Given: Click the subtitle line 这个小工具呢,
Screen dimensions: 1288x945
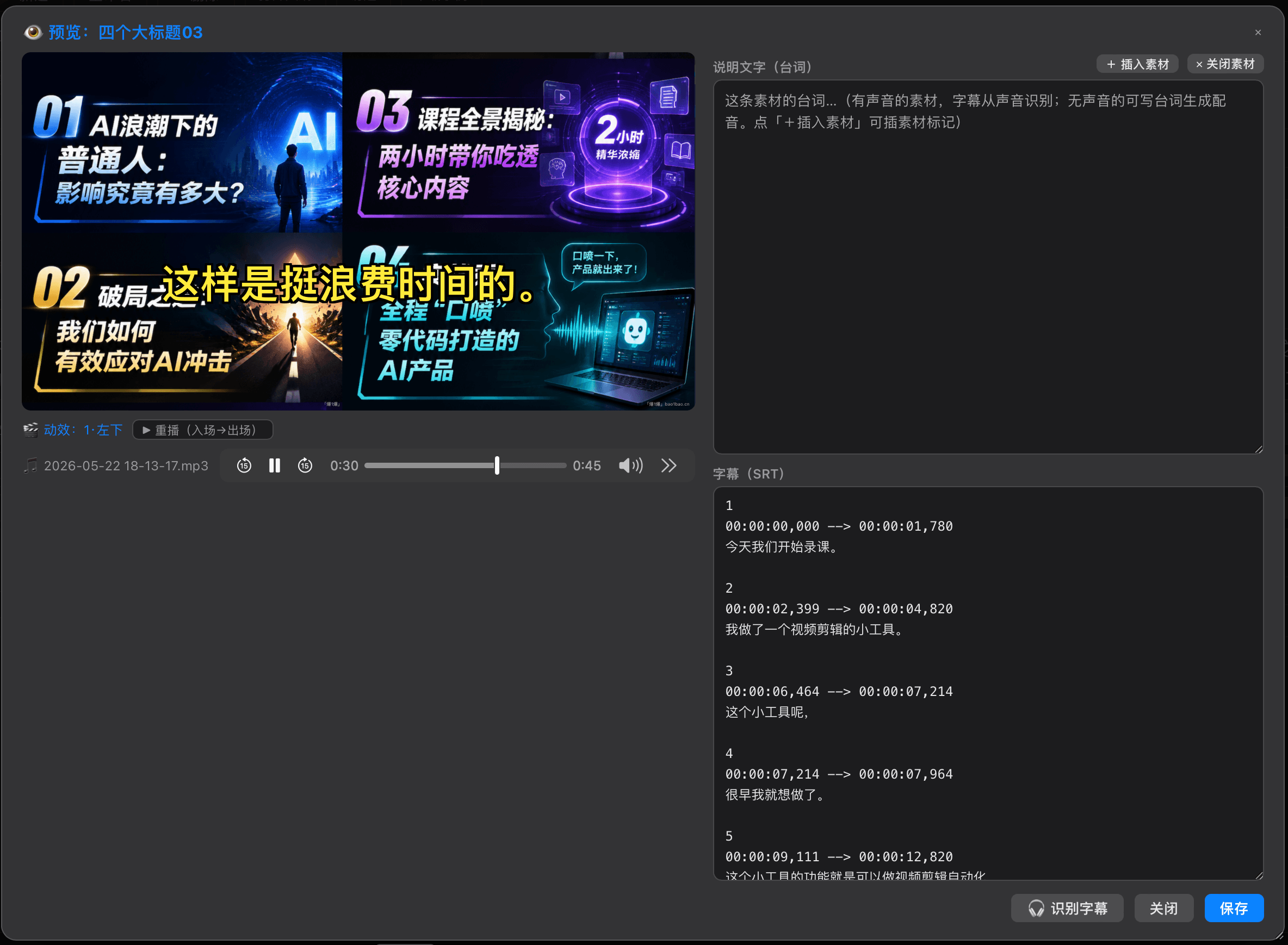Looking at the screenshot, I should point(767,712).
